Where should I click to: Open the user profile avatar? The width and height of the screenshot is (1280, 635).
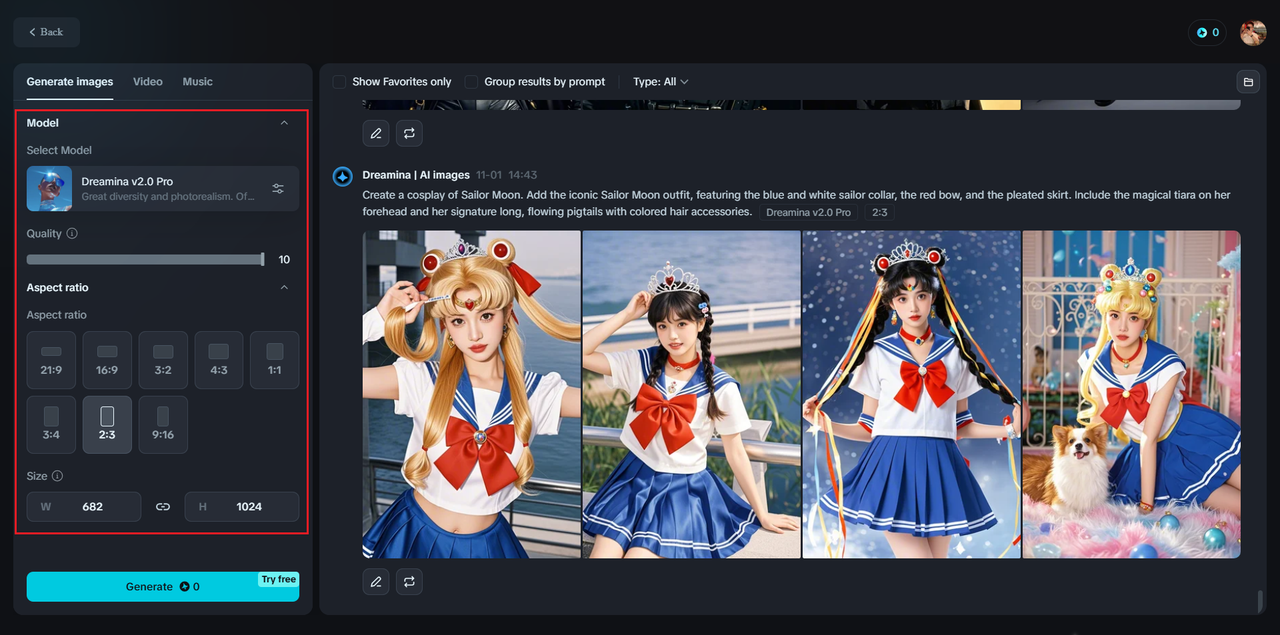tap(1253, 32)
